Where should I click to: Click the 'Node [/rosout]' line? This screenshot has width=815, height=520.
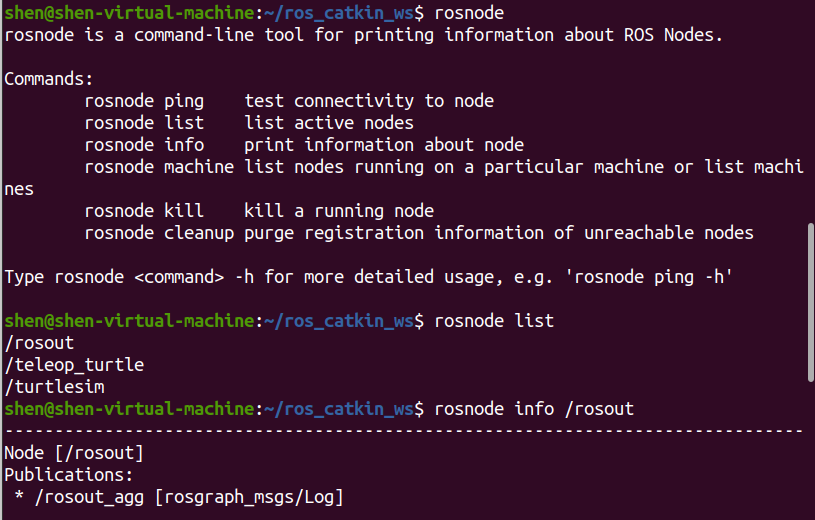coord(74,453)
